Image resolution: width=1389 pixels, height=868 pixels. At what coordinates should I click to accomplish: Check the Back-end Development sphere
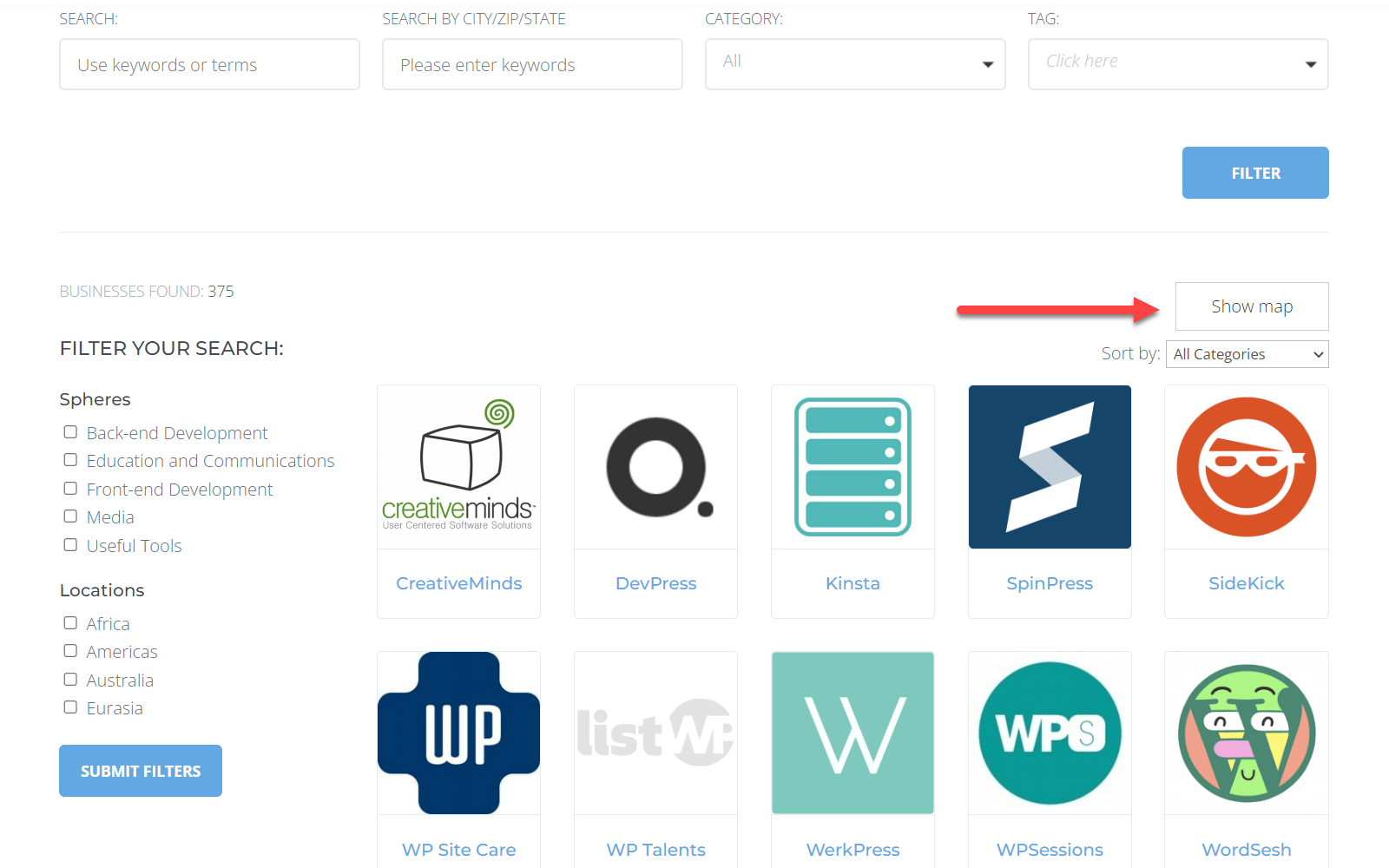pyautogui.click(x=70, y=431)
